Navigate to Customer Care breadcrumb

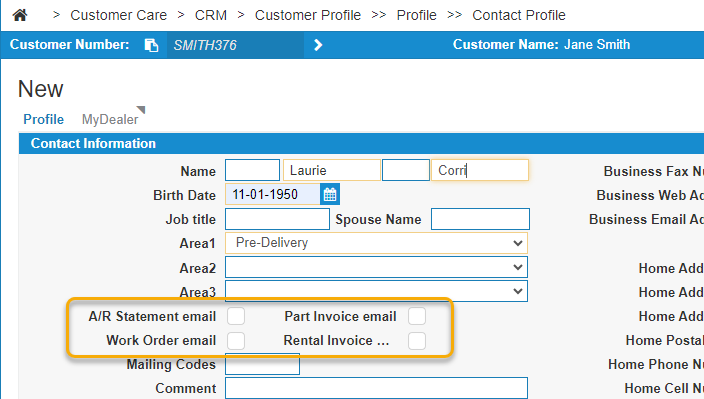pyautogui.click(x=119, y=15)
